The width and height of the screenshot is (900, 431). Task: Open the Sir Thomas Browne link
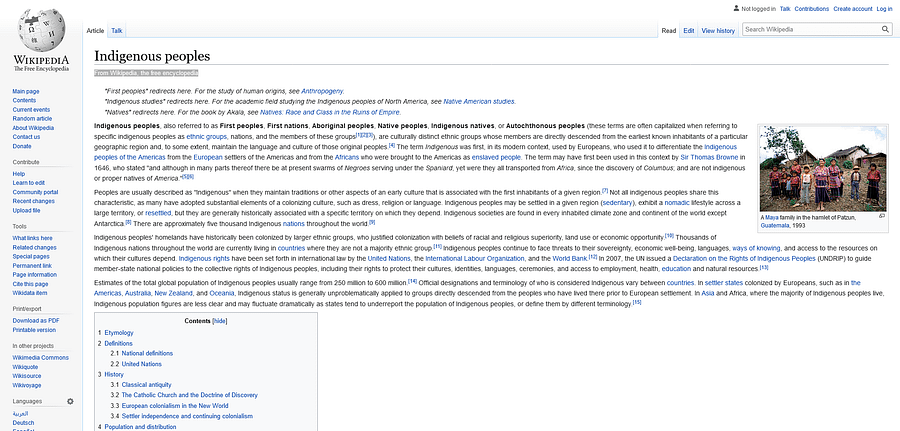pyautogui.click(x=709, y=157)
